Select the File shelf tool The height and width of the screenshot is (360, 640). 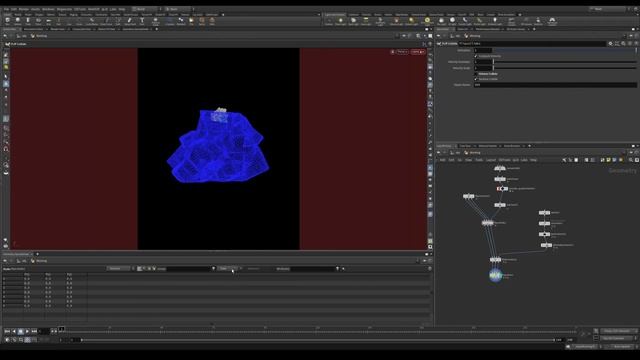point(191,21)
